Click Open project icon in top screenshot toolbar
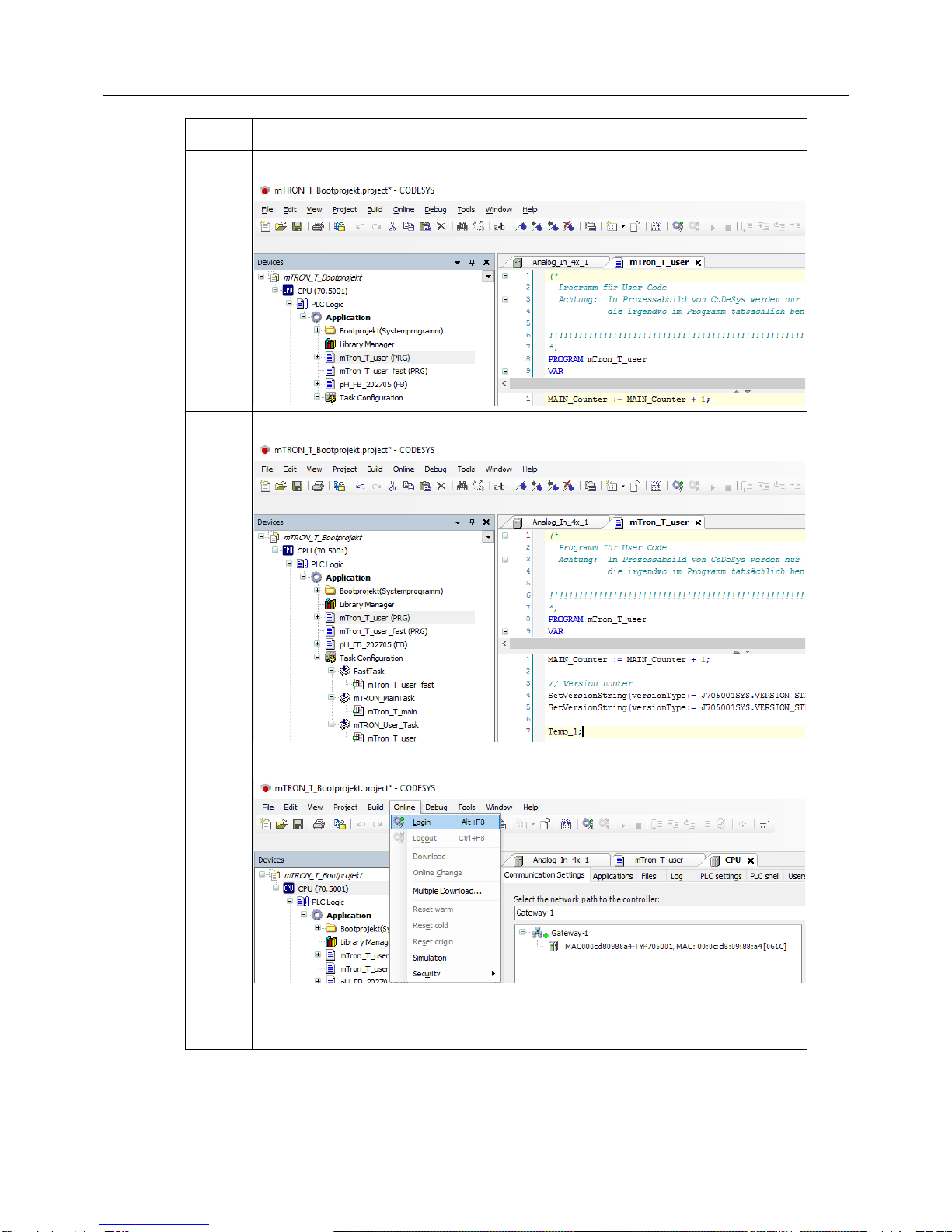 [x=281, y=226]
